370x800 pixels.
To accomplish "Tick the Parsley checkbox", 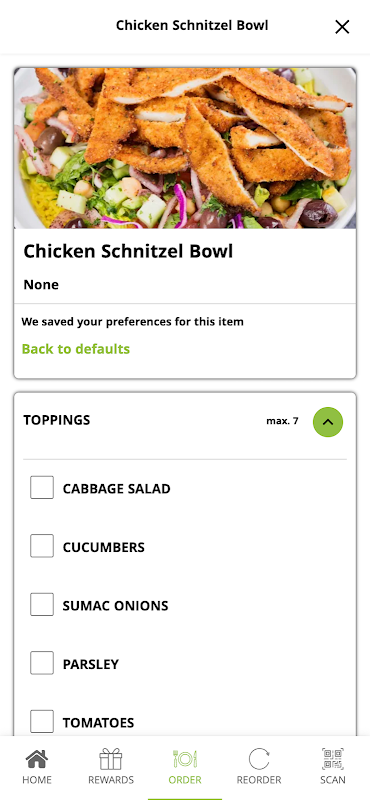I will [x=42, y=663].
